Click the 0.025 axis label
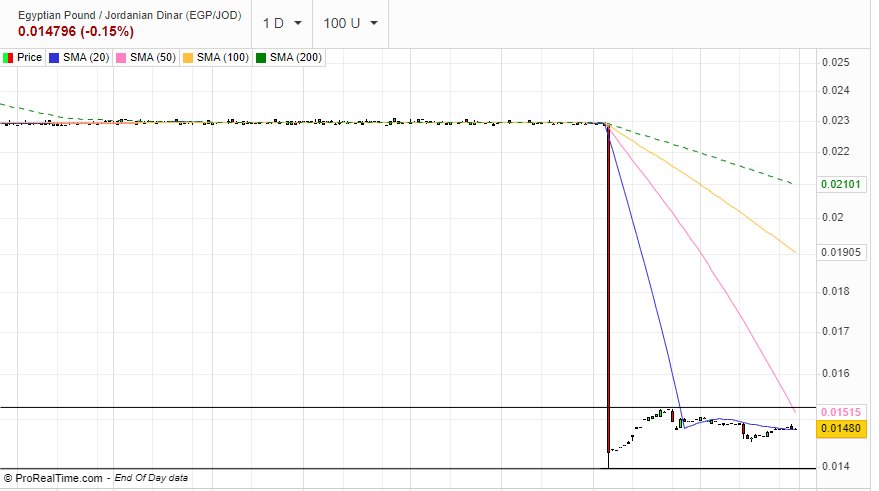 pyautogui.click(x=835, y=62)
